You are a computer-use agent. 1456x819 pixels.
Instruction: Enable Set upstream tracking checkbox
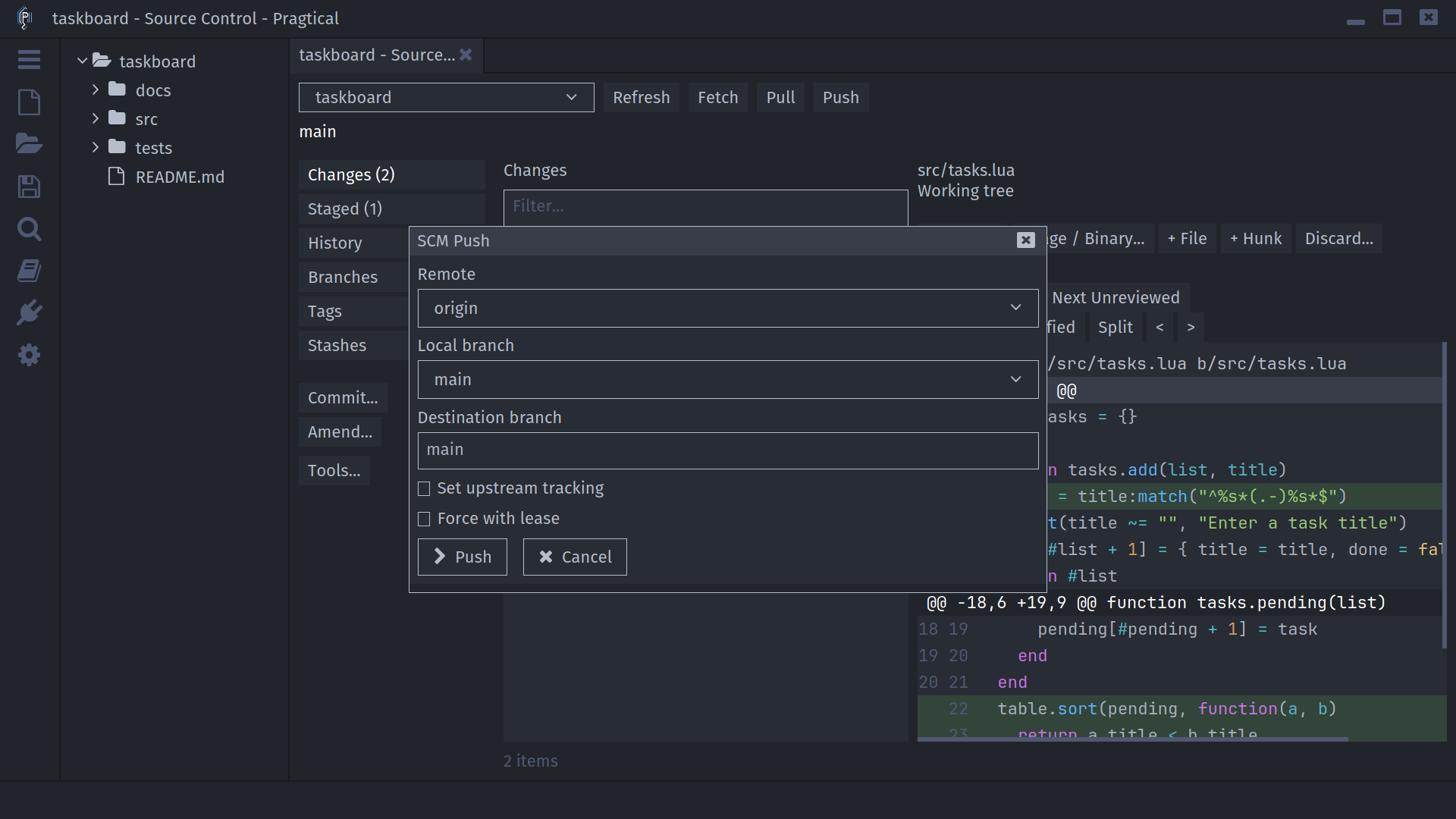pos(424,489)
